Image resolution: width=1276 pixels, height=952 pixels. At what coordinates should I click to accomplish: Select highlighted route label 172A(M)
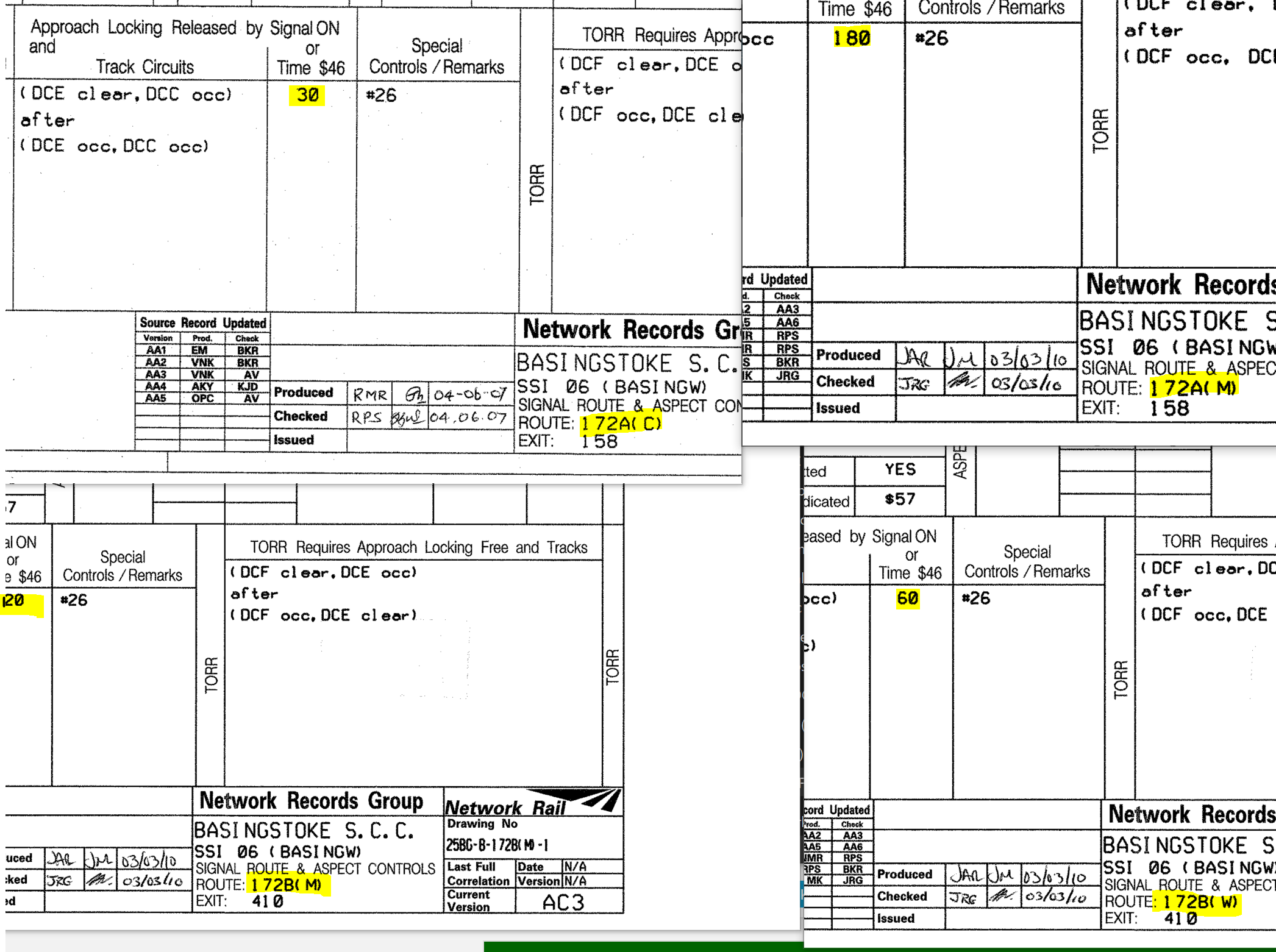point(1192,388)
